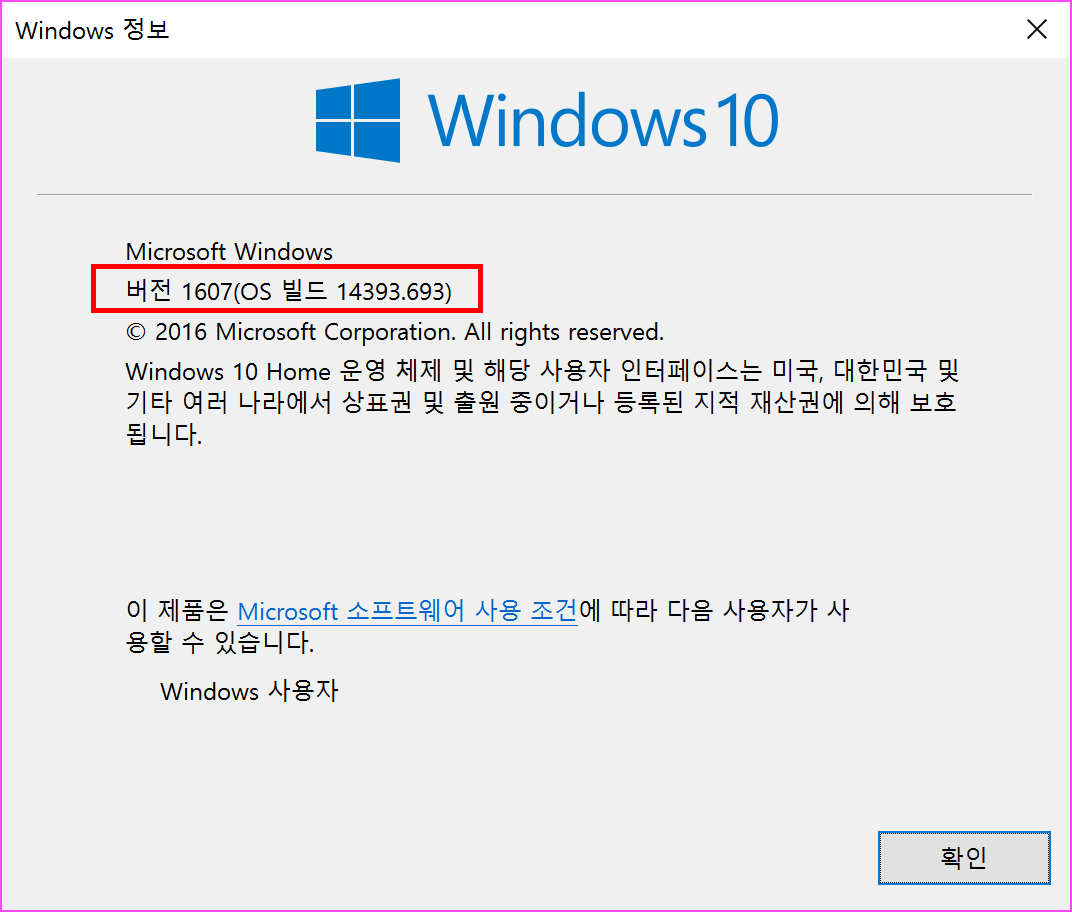
Task: Click the blue Windows logo icon
Action: pyautogui.click(x=358, y=120)
